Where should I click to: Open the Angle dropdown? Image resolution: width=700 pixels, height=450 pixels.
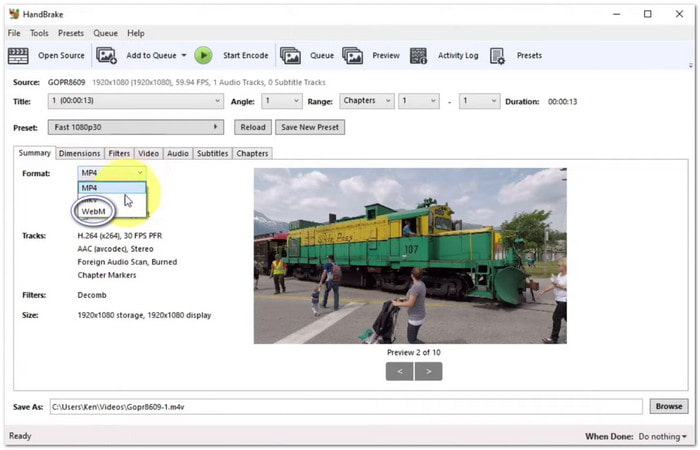[282, 101]
